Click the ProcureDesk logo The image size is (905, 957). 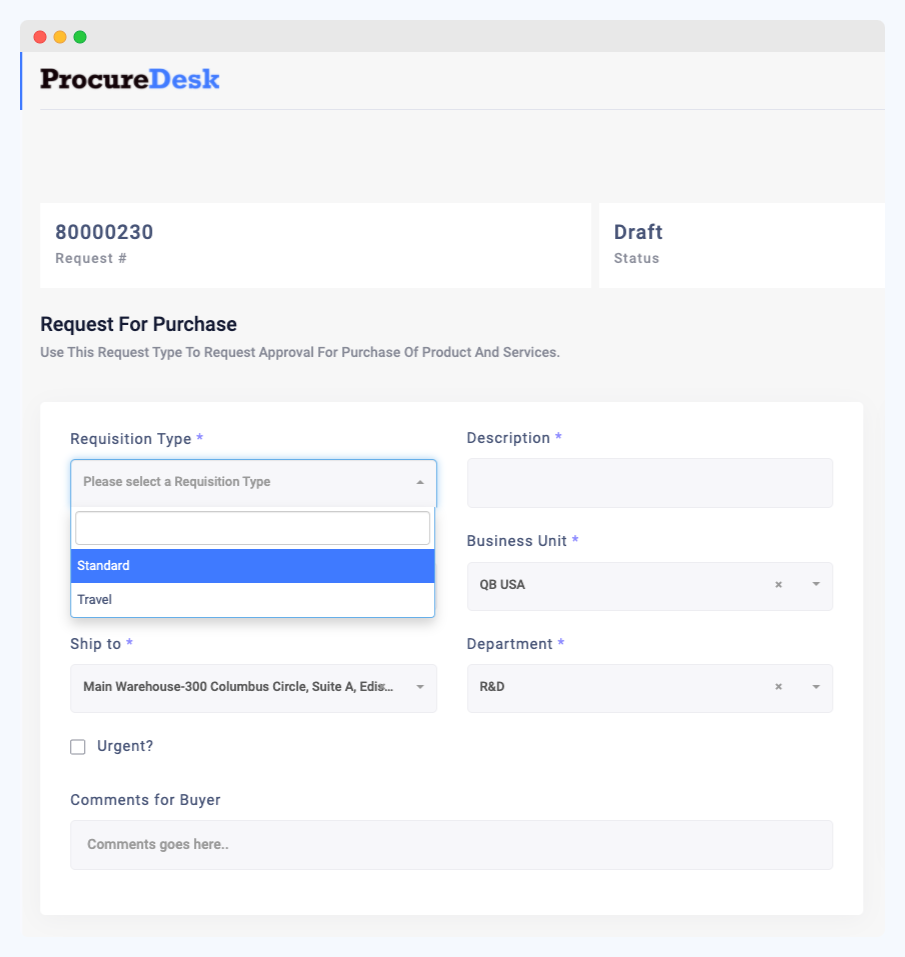pyautogui.click(x=130, y=79)
